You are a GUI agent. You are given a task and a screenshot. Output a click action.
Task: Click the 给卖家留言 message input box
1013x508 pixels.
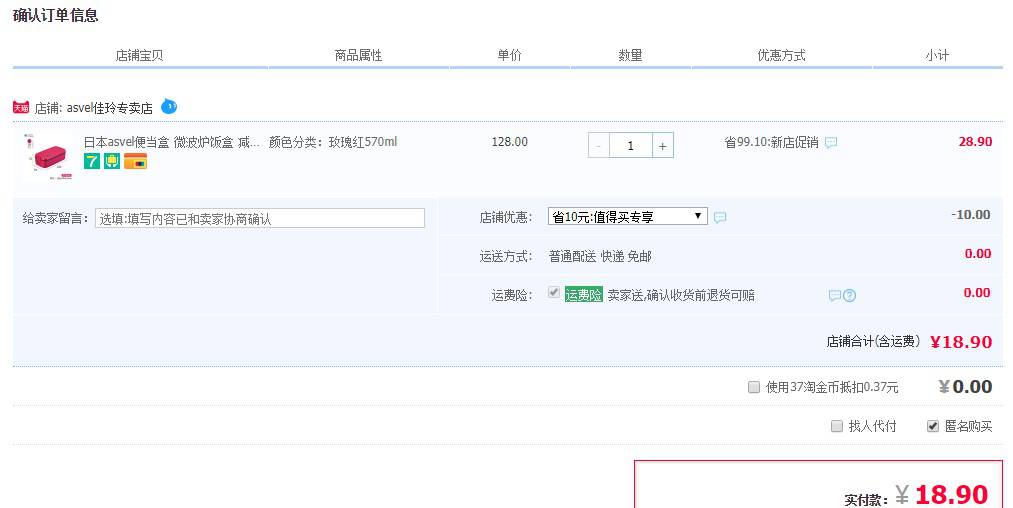260,218
